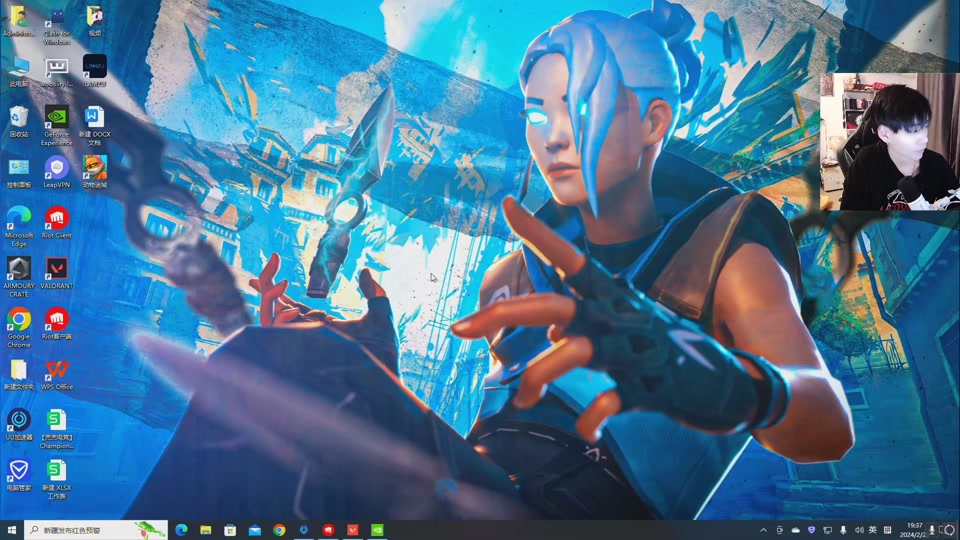Open UU加速器 desktop shortcut
This screenshot has height=540, width=960.
click(x=19, y=425)
